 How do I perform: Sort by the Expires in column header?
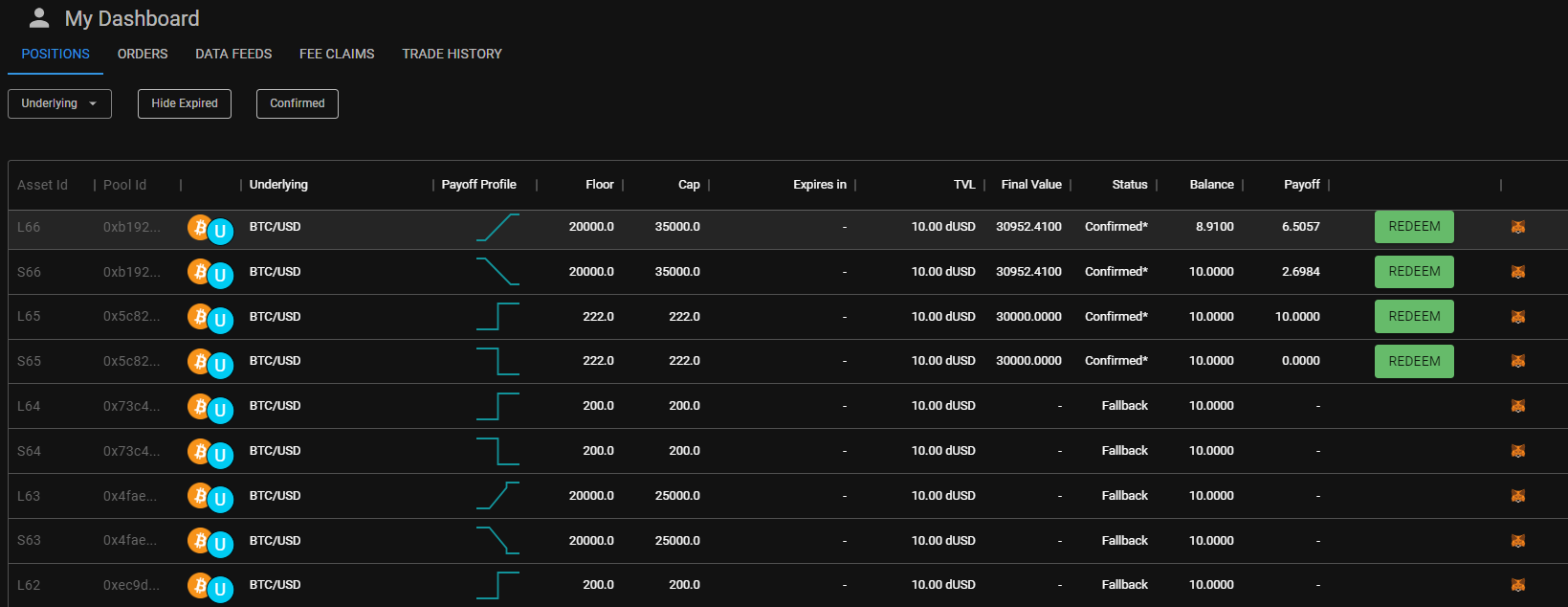click(x=819, y=185)
